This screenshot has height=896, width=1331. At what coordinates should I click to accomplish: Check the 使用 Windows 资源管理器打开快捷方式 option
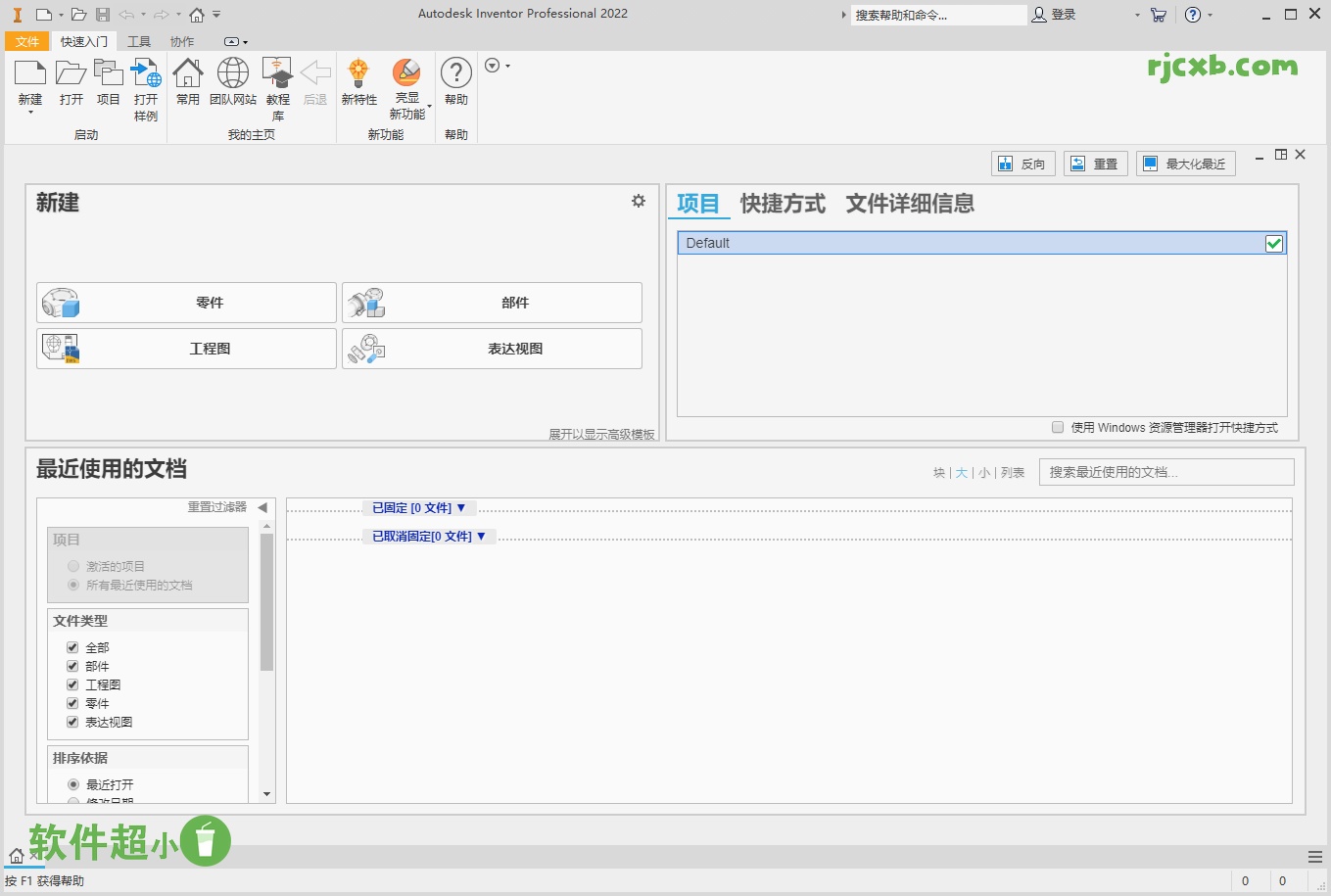[1057, 427]
